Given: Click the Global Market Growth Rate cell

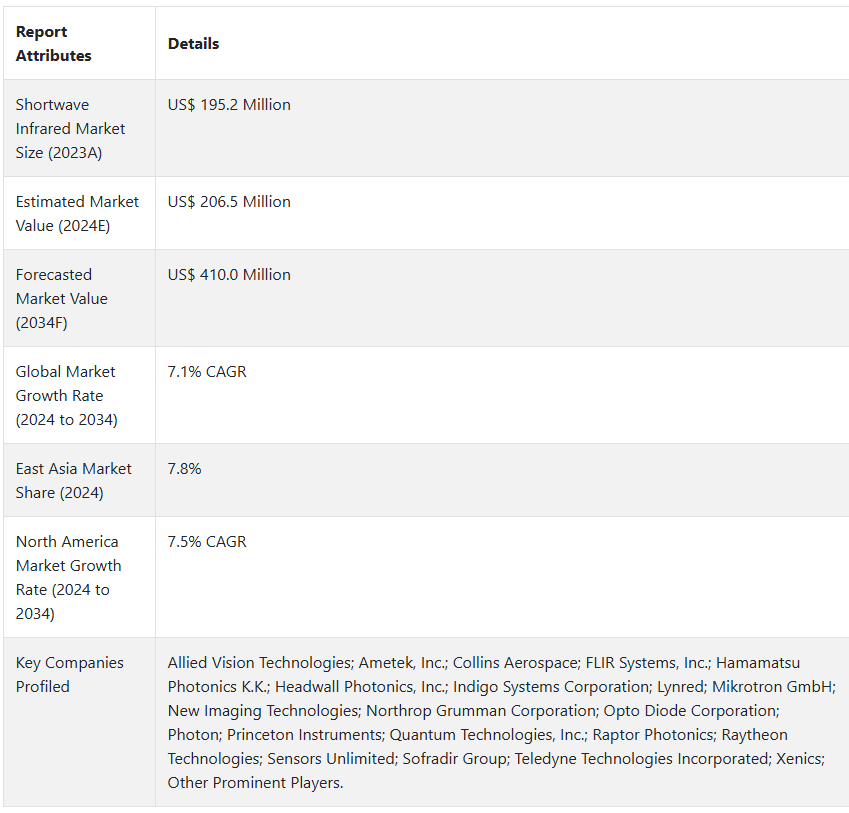Looking at the screenshot, I should point(66,395).
